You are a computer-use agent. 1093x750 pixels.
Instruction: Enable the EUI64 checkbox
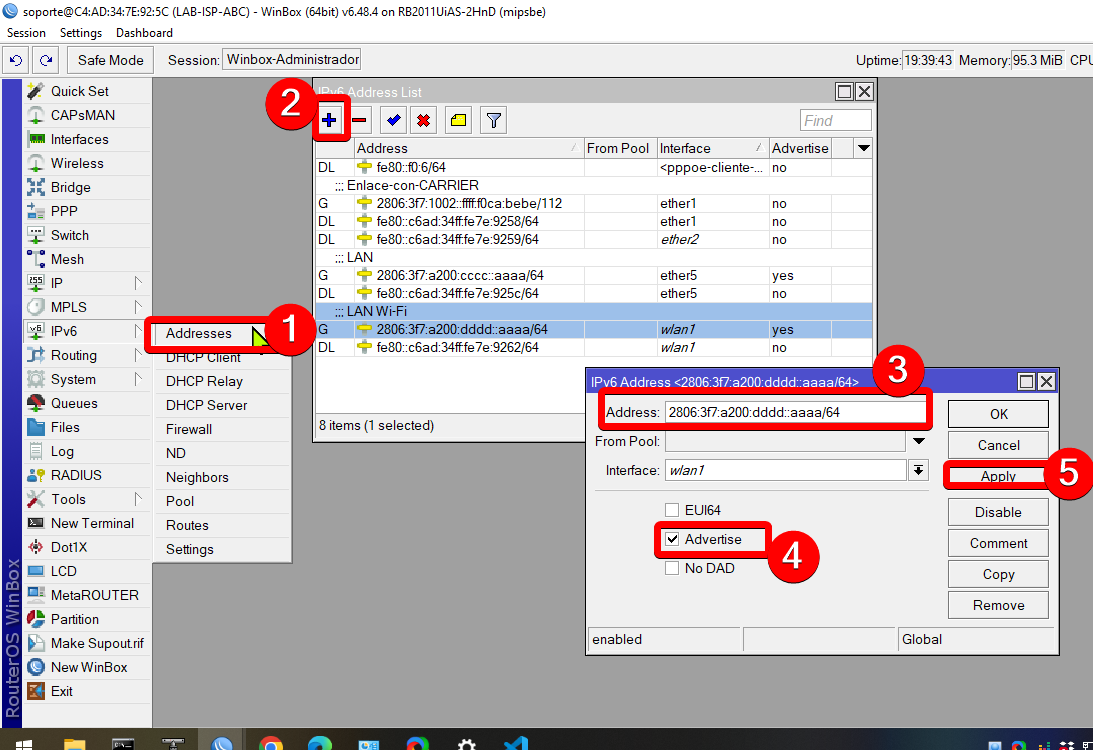tap(671, 510)
